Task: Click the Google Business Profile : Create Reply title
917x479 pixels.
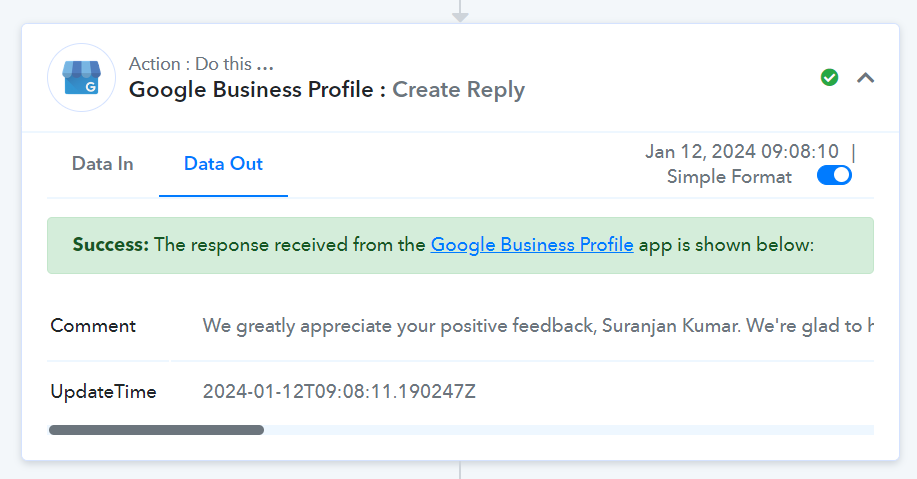Action: (327, 89)
